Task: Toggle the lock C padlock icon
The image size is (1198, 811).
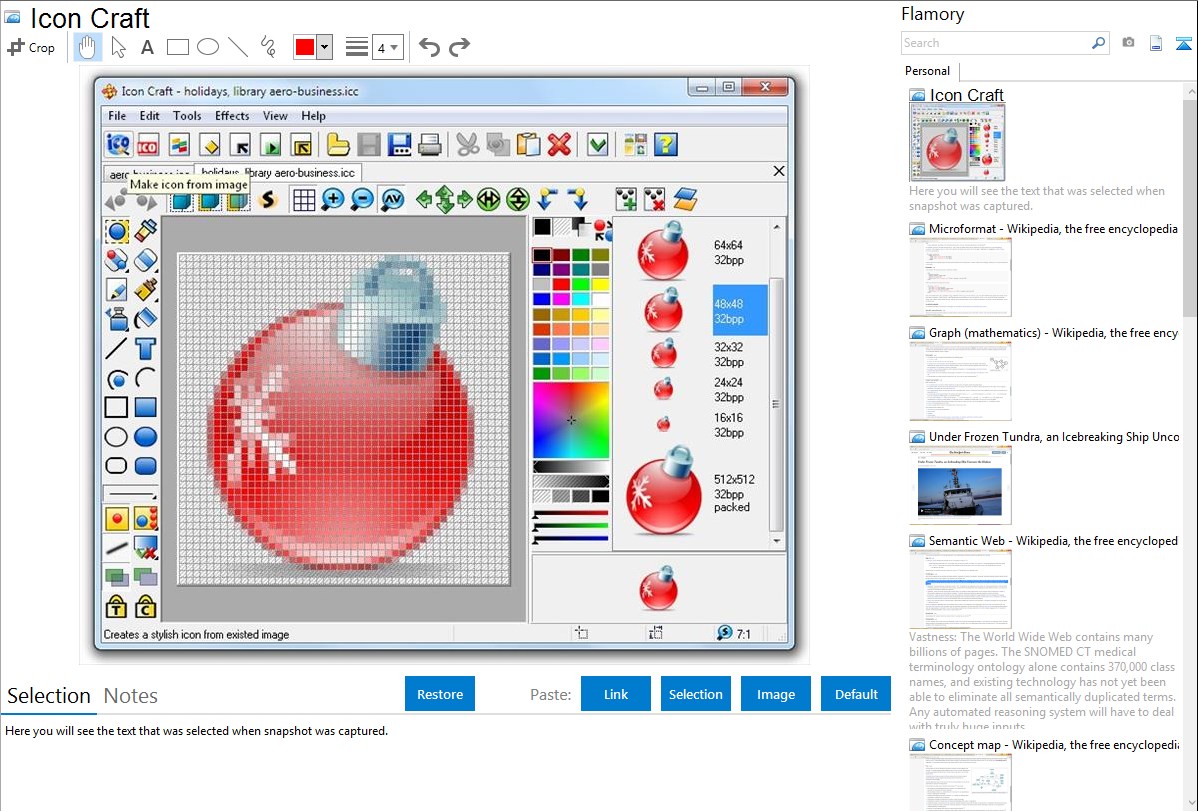Action: pos(145,606)
